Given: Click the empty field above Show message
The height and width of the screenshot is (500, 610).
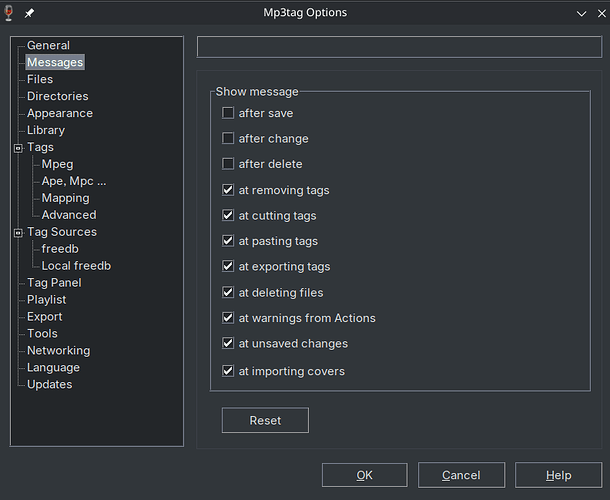Looking at the screenshot, I should 399,47.
